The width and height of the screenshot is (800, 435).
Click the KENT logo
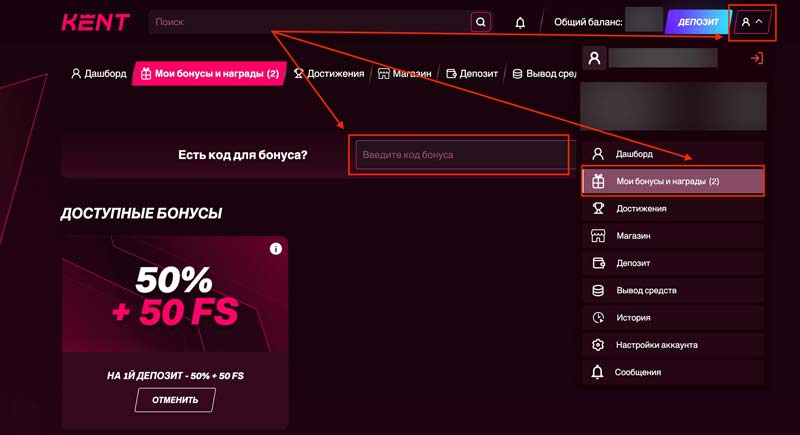pyautogui.click(x=95, y=22)
